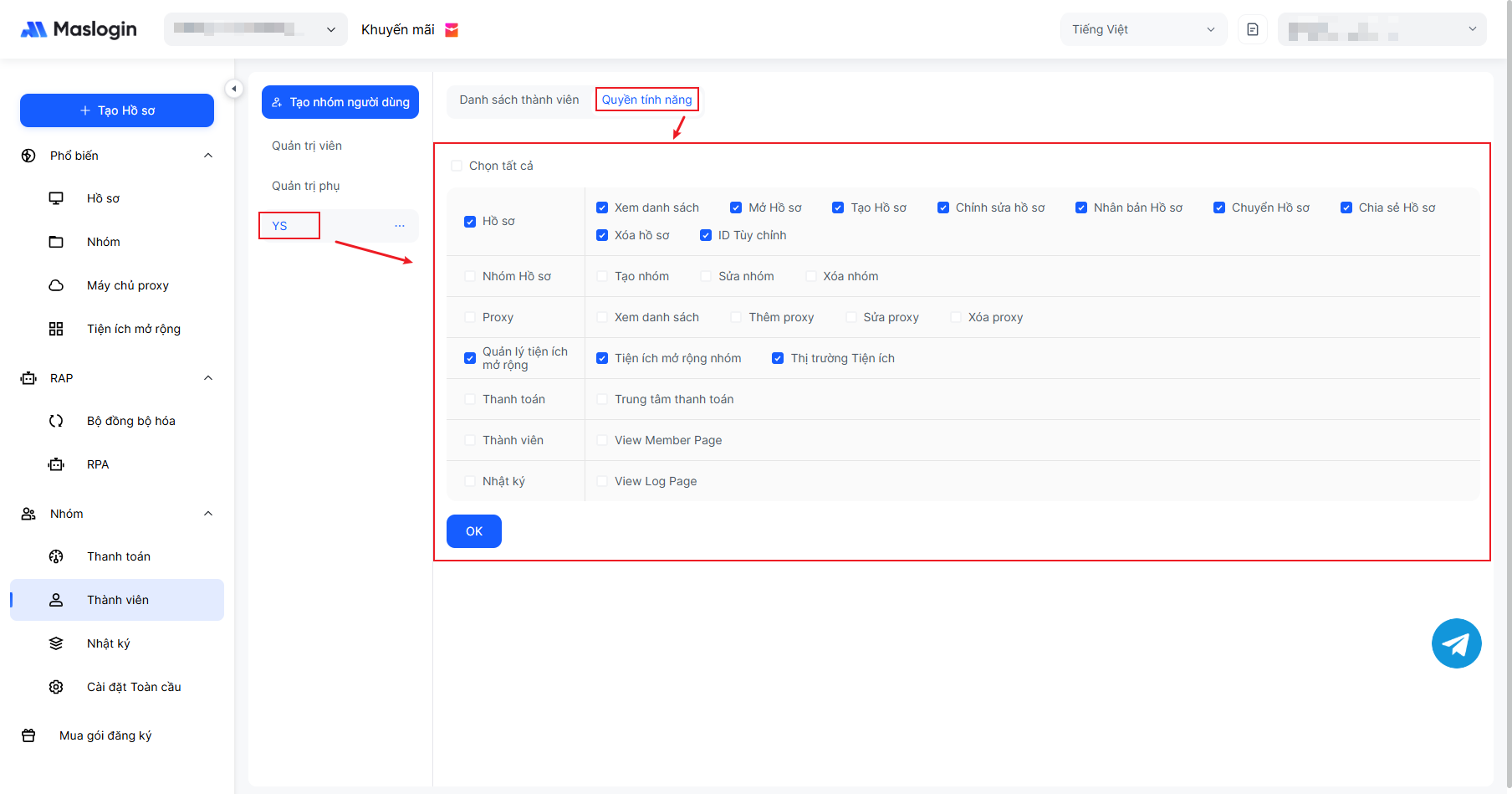Open Máy chủ proxy cloud icon
This screenshot has height=794, width=1512.
pyautogui.click(x=56, y=285)
